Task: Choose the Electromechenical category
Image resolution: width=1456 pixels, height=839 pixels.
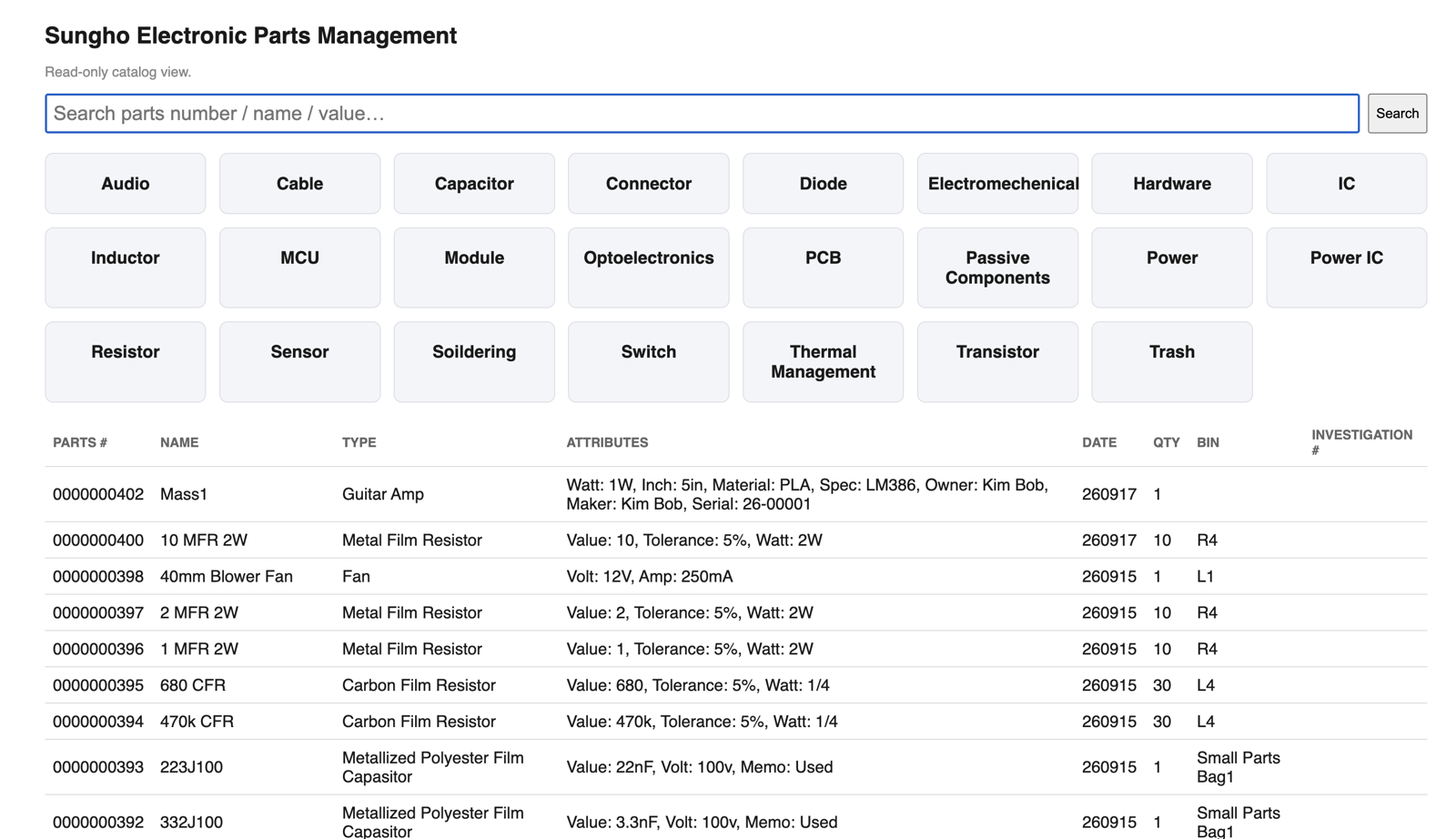Action: pos(997,184)
